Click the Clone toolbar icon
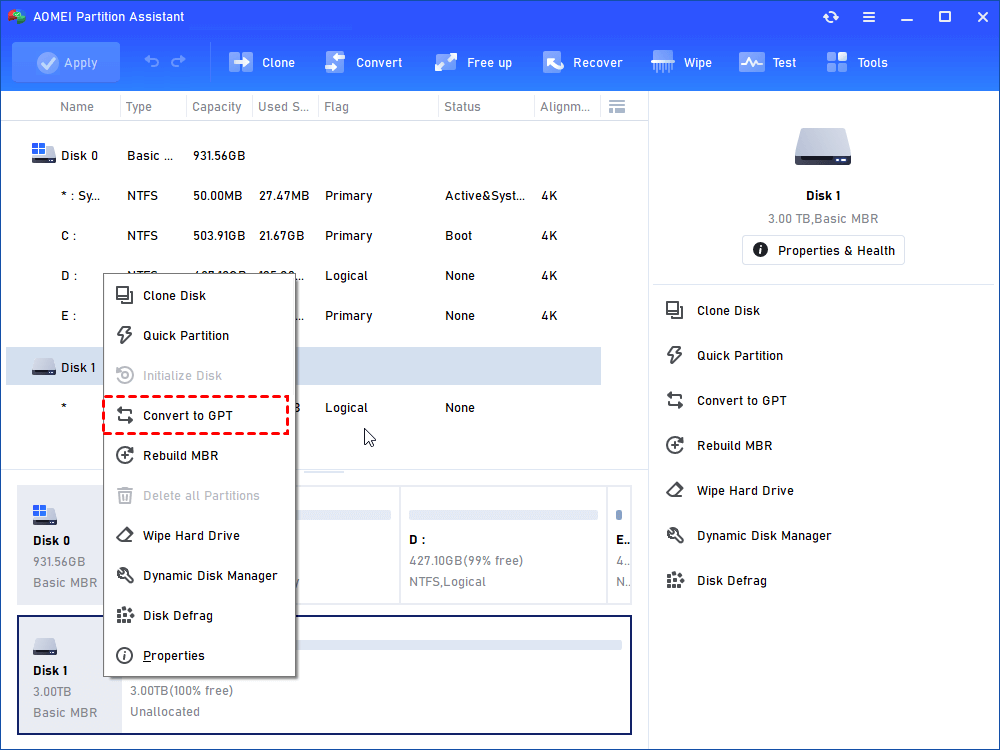 (242, 62)
